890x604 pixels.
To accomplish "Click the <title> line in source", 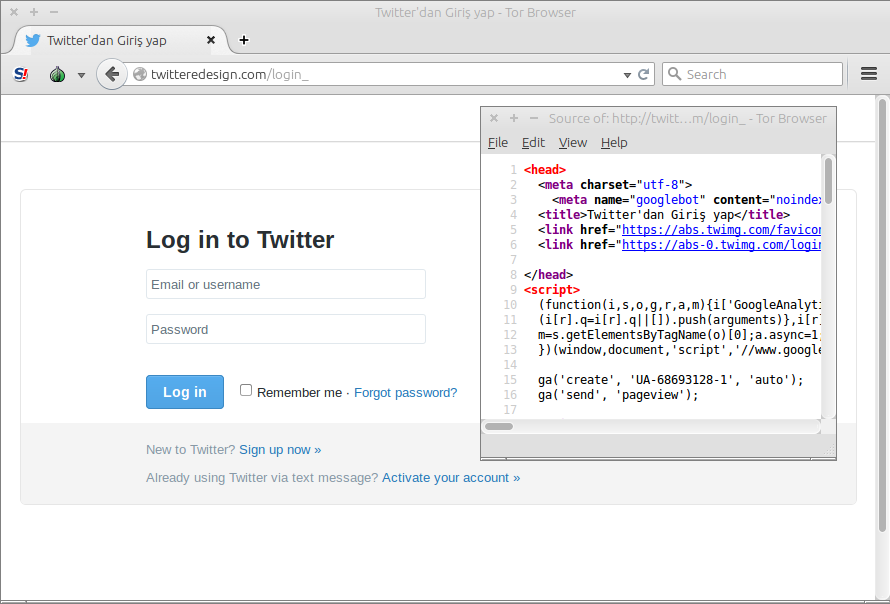I will (664, 215).
